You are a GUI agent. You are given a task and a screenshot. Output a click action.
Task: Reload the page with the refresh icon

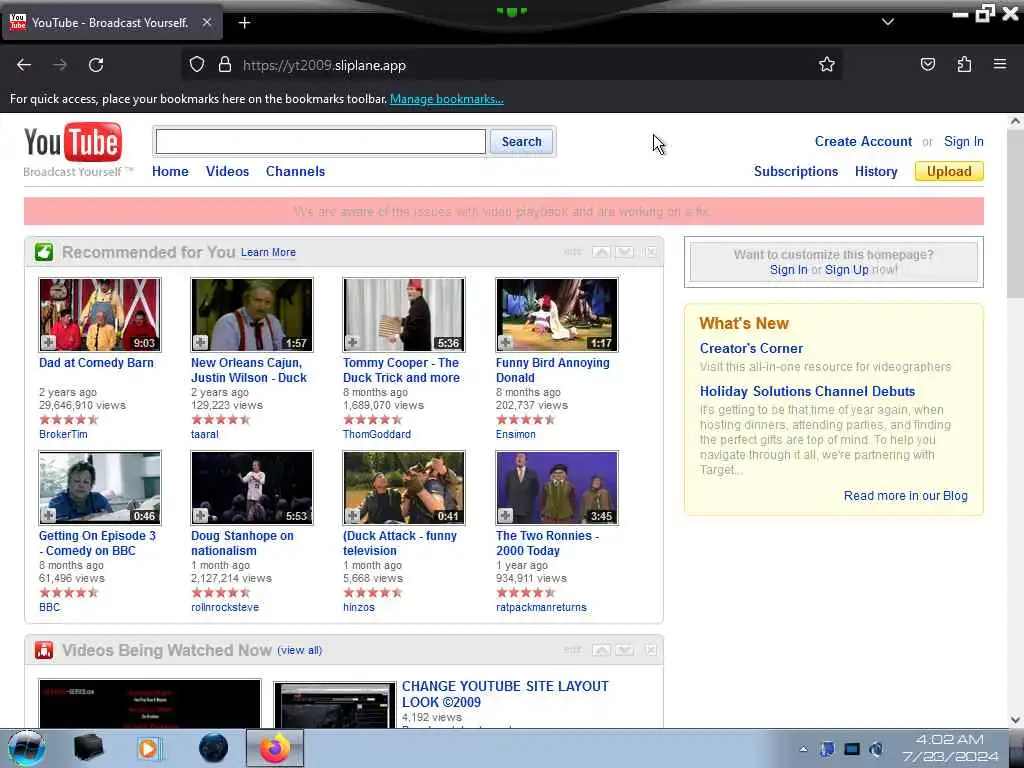(x=96, y=65)
